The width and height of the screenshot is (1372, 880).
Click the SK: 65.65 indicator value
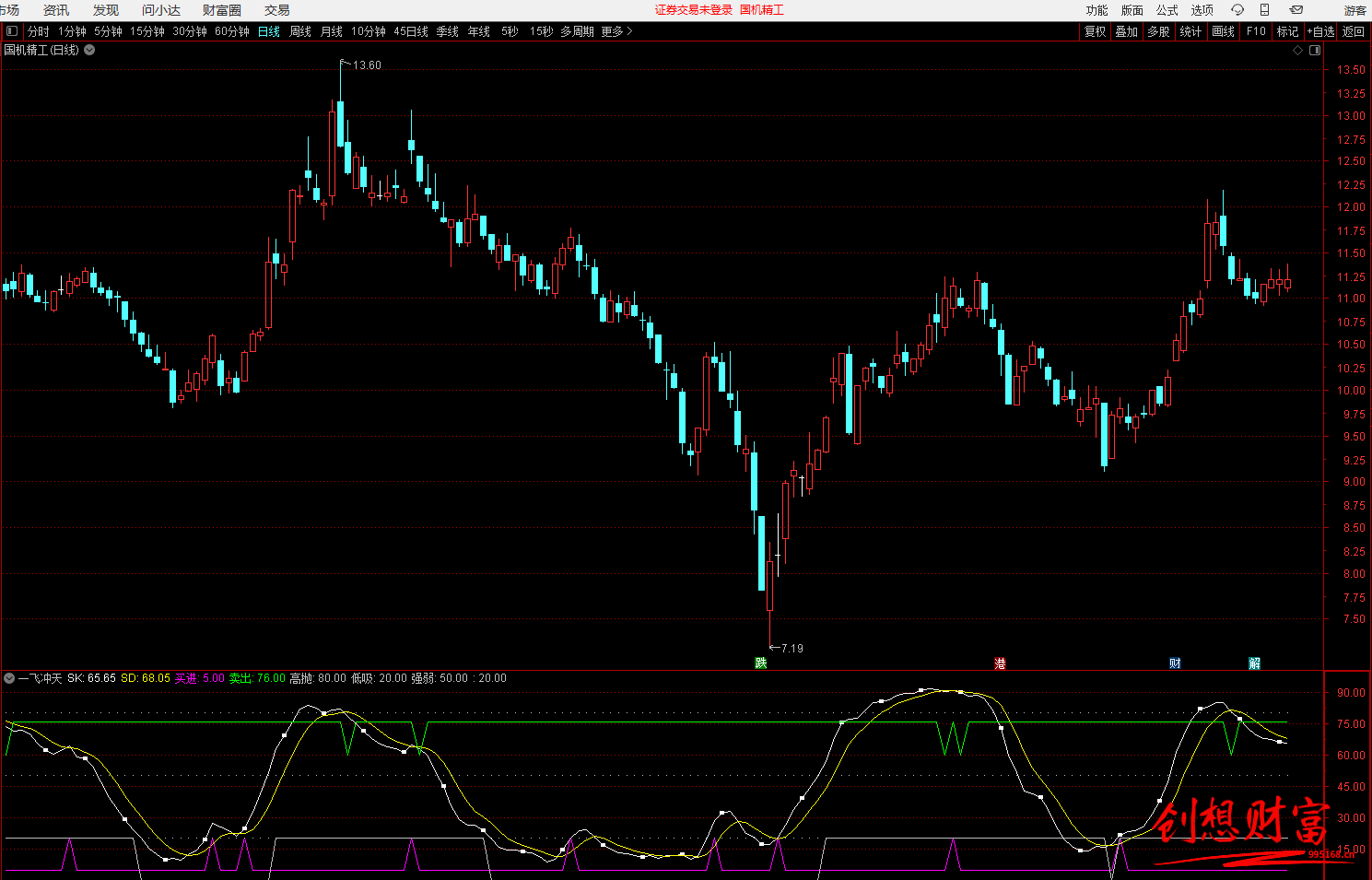coord(91,678)
